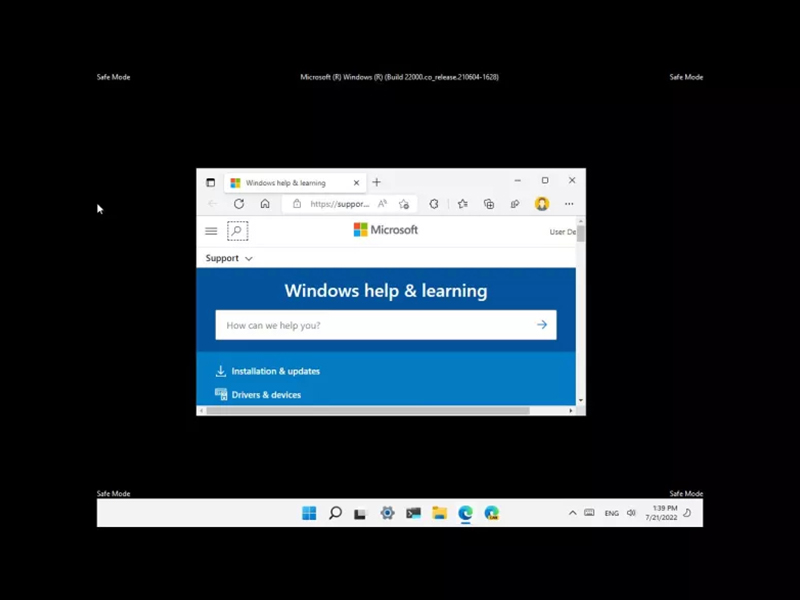This screenshot has height=600, width=800.
Task: Open the ENG language switcher
Action: tap(611, 513)
